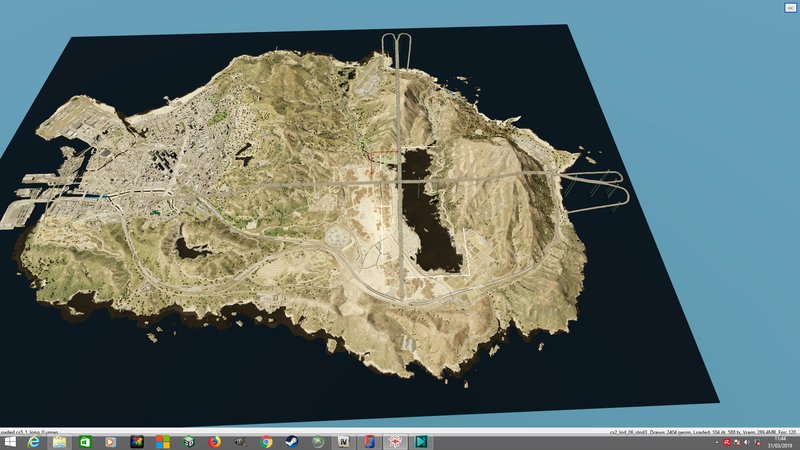
Task: Click the CC button at top right
Action: (x=790, y=8)
